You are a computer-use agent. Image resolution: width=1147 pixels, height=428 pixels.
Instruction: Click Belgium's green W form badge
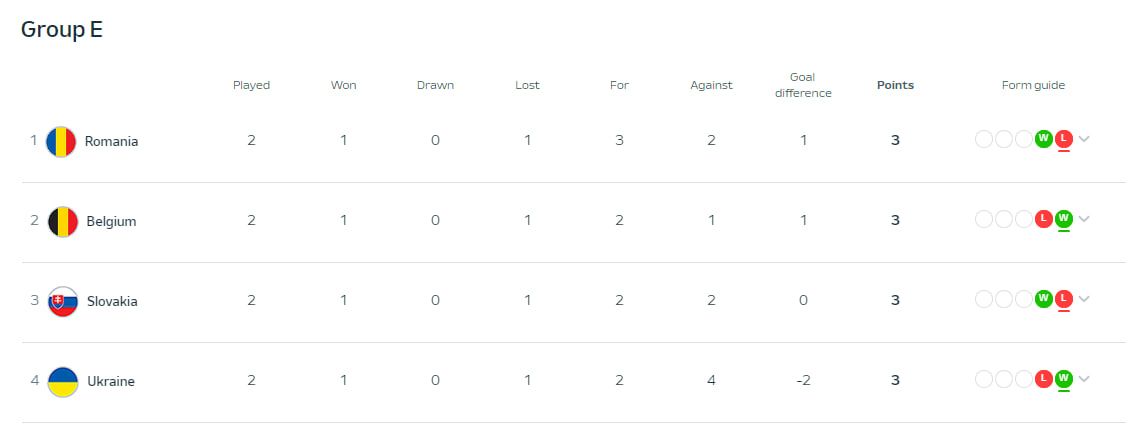1064,219
